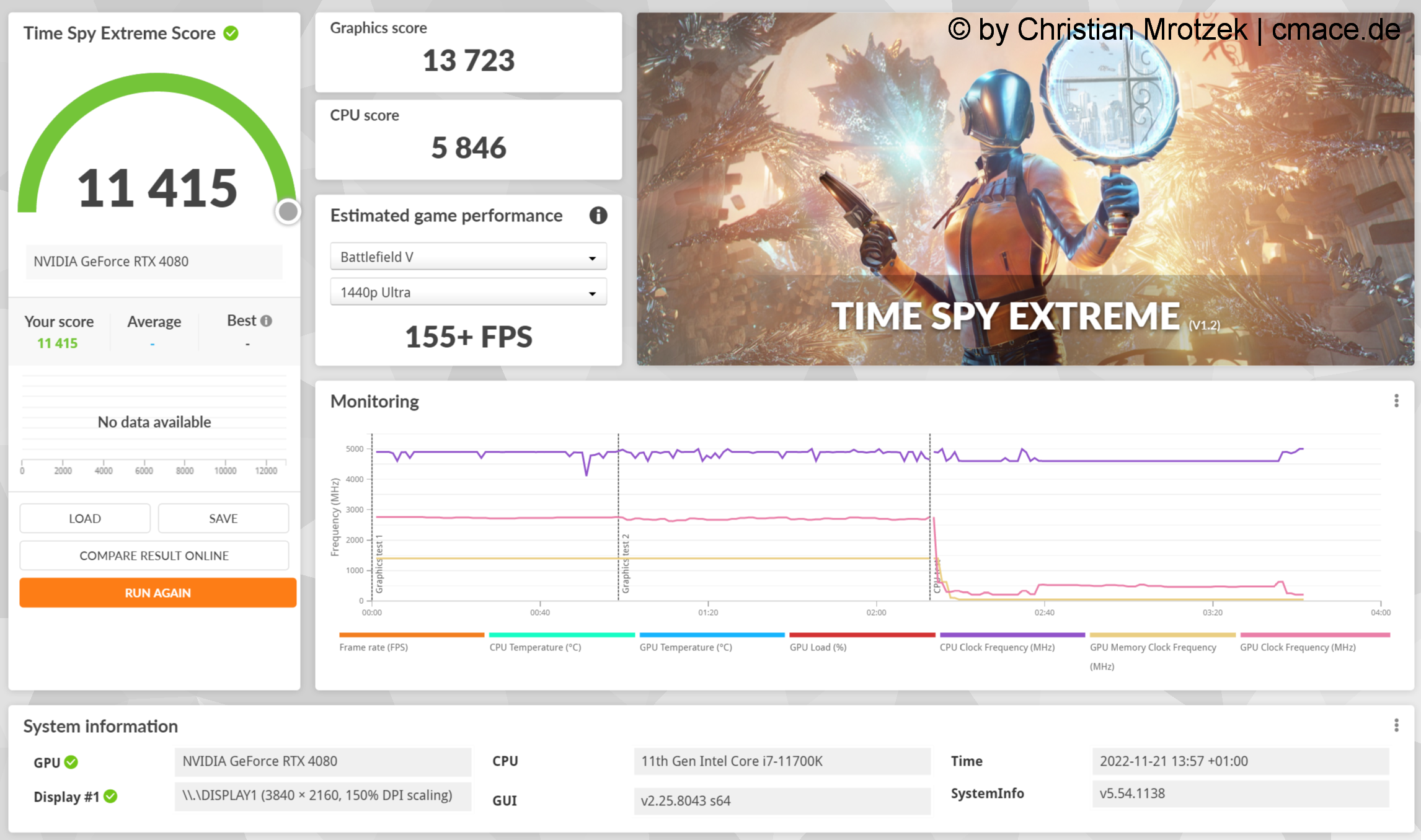Toggle the CPU Temperature legend series
1421x840 pixels.
click(x=535, y=647)
